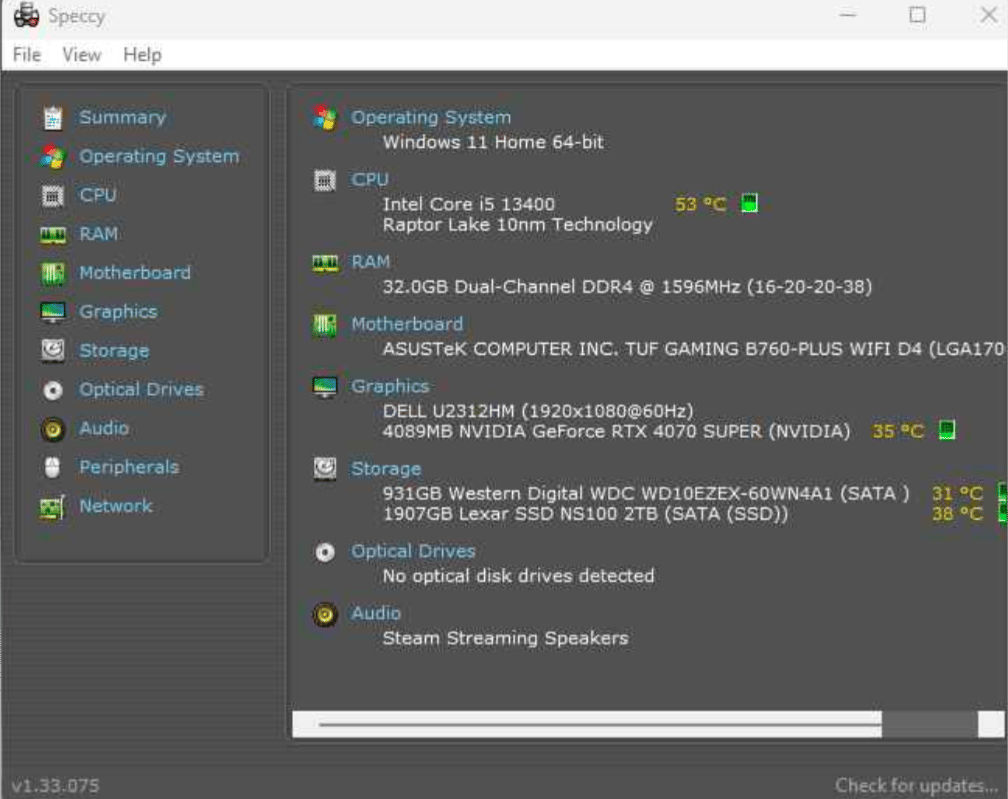This screenshot has height=799, width=1008.
Task: Select Audio in the sidebar
Action: click(x=104, y=428)
